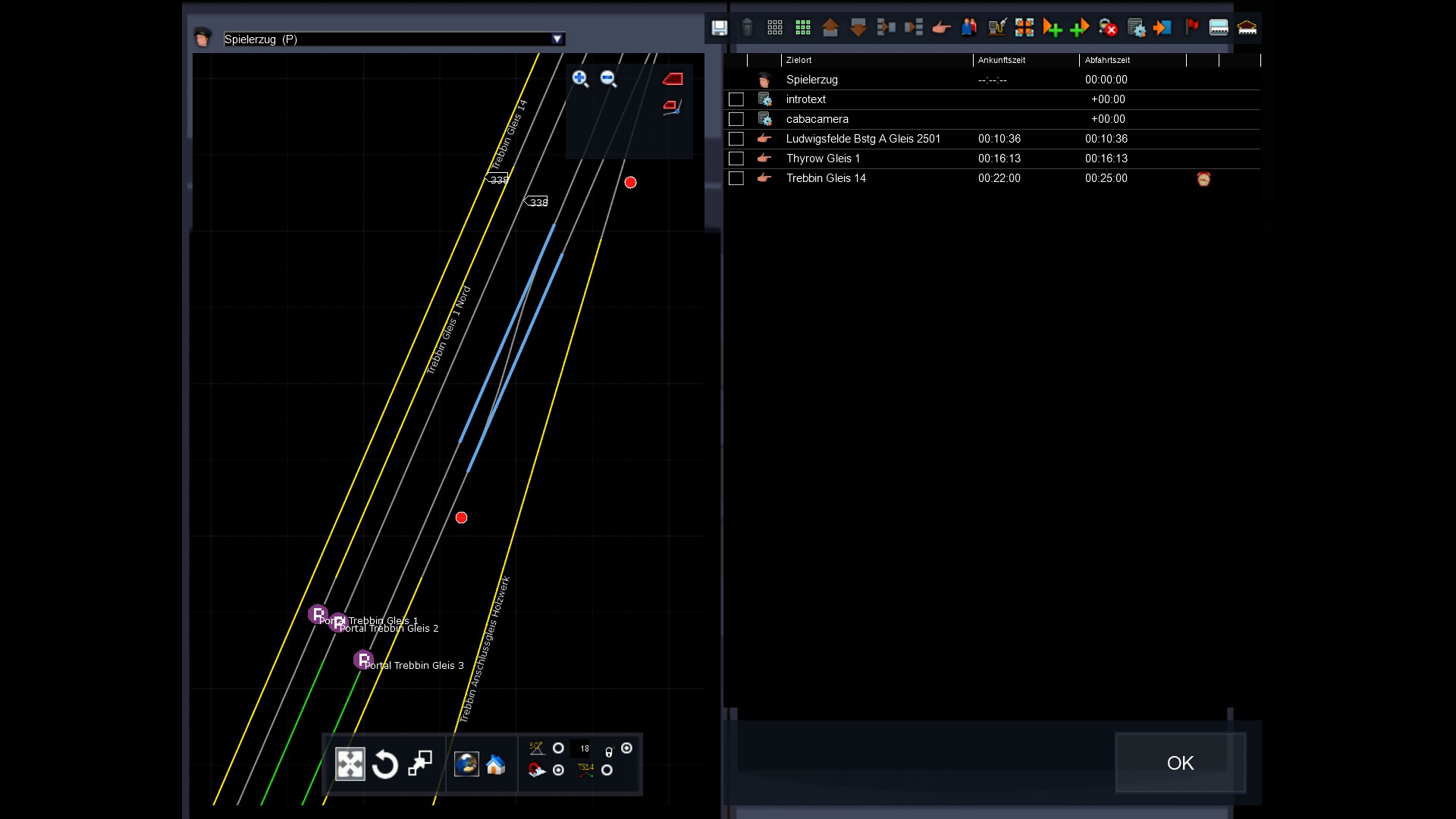The image size is (1456, 819).
Task: Open the Spielerzug (P) dropdown
Action: [x=557, y=39]
